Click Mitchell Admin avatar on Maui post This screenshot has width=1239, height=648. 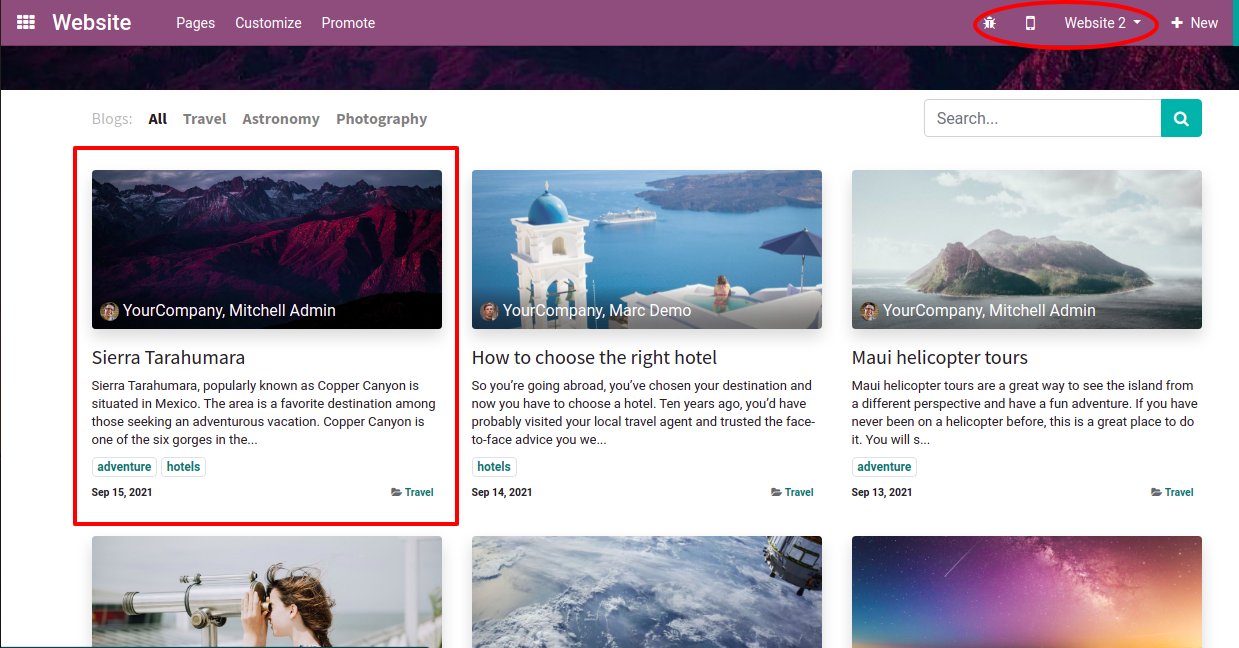pos(869,311)
